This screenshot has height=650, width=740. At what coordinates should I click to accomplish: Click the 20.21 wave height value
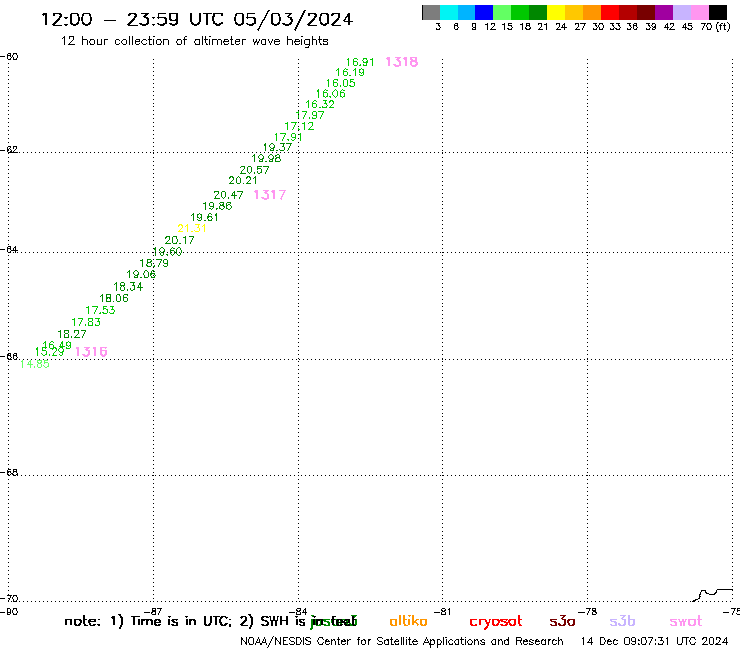243,180
